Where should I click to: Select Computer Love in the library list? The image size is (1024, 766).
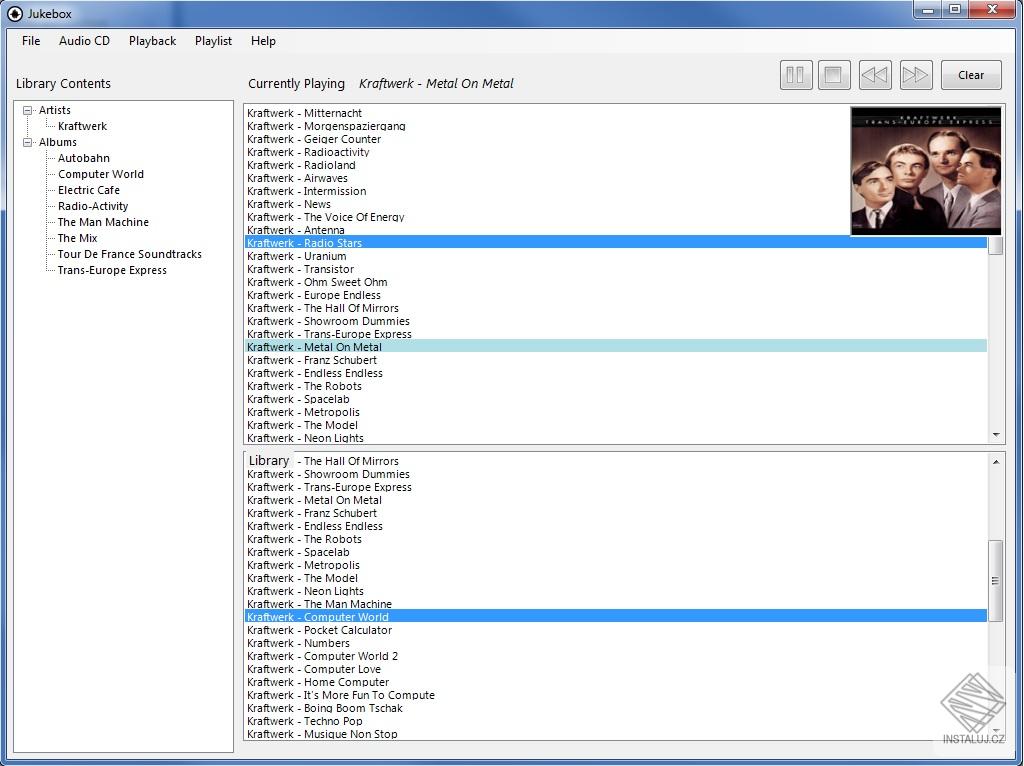click(x=313, y=669)
